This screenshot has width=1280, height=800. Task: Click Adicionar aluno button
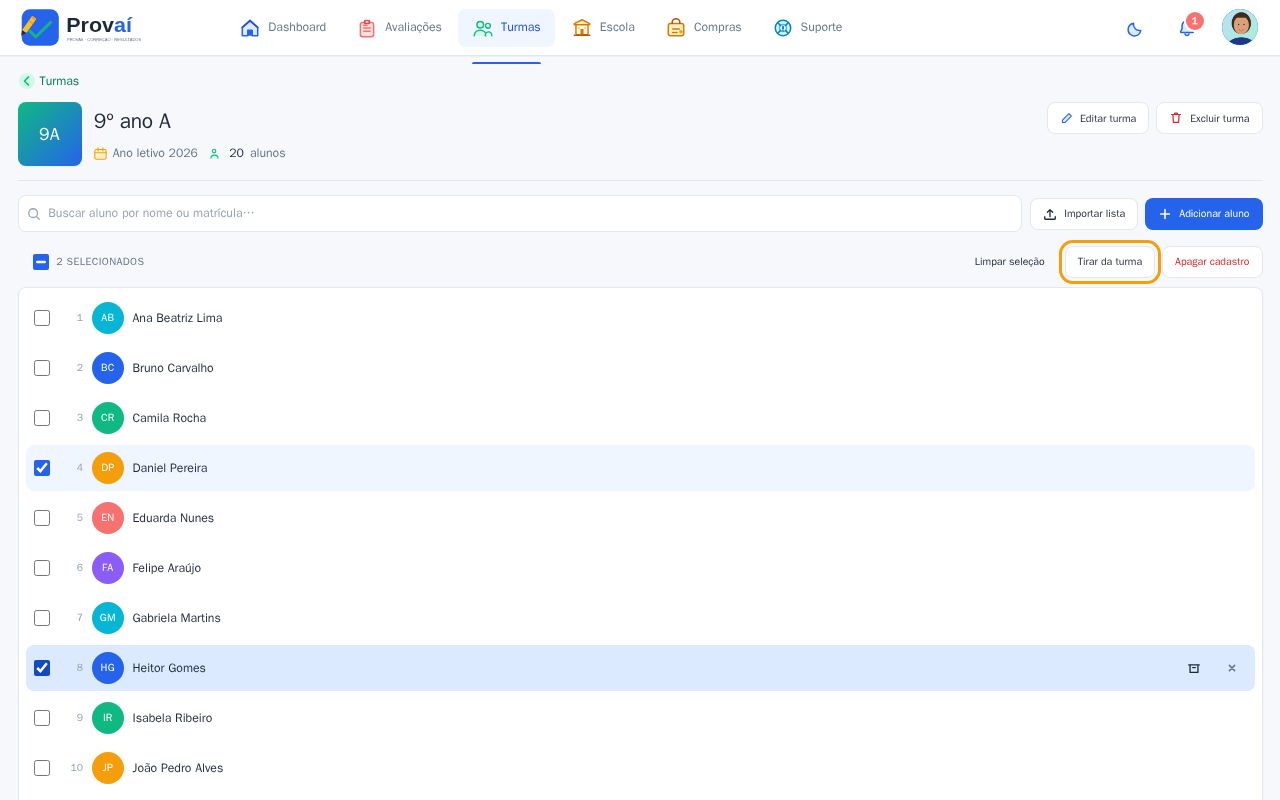(1204, 214)
